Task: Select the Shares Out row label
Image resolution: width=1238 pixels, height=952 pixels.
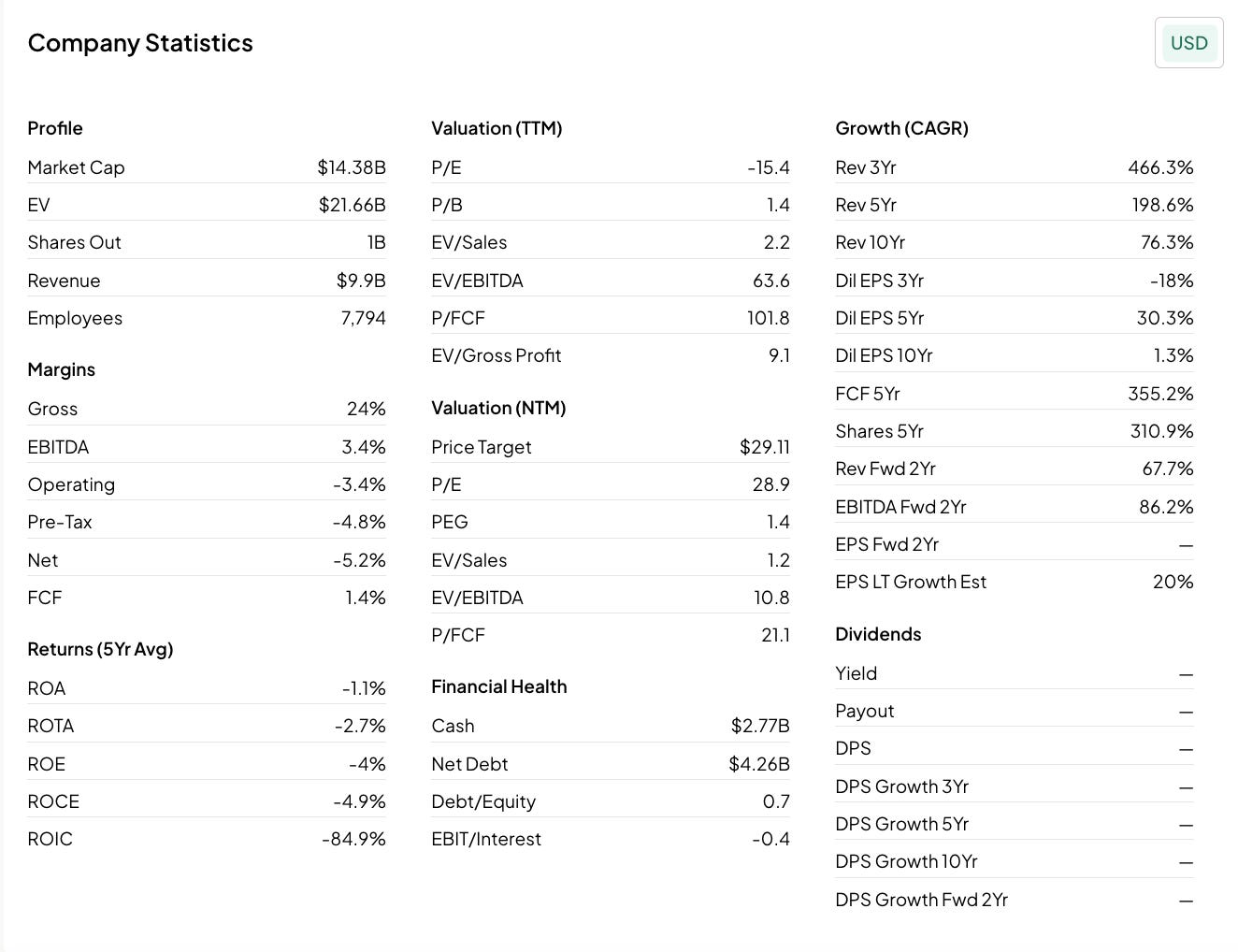Action: point(75,242)
